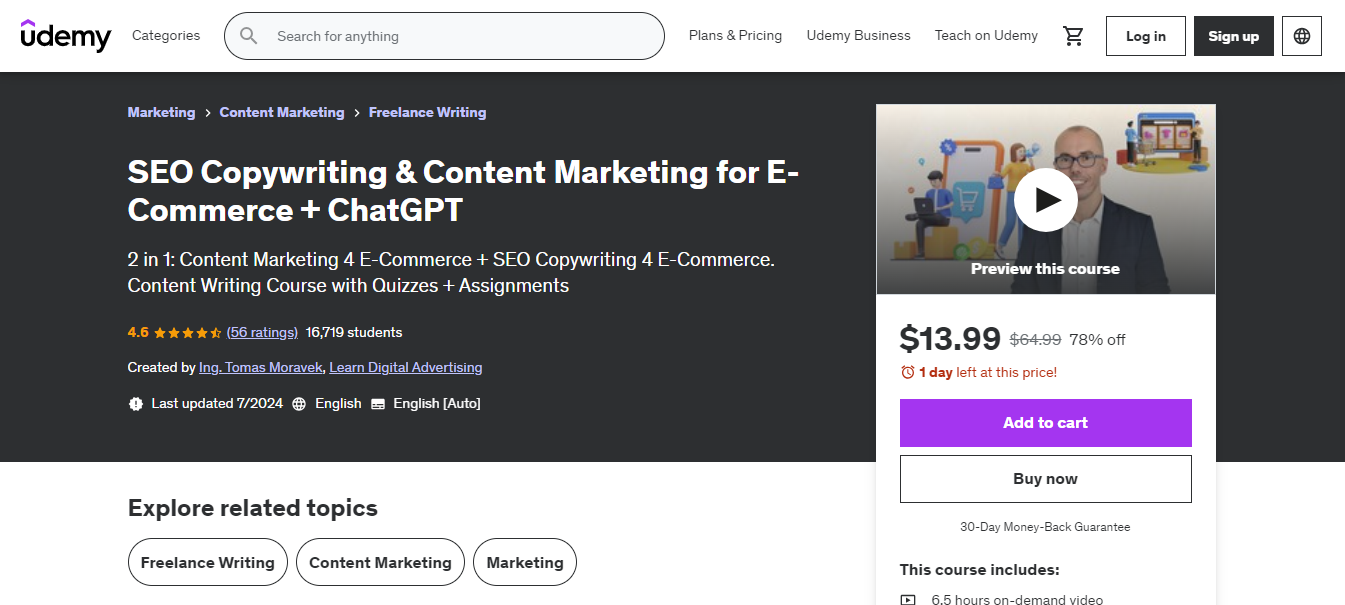1345x605 pixels.
Task: Click the on-demand video icon
Action: tap(908, 600)
